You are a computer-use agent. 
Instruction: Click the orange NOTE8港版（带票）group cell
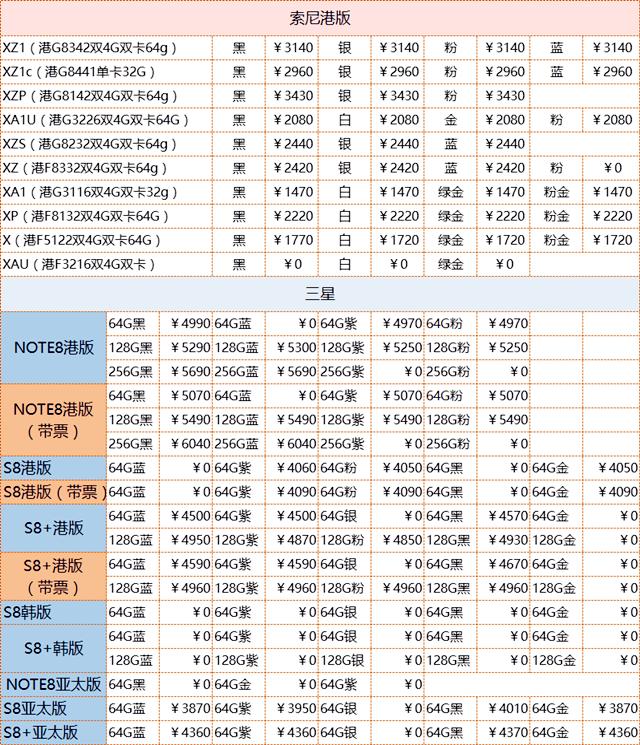coord(54,420)
